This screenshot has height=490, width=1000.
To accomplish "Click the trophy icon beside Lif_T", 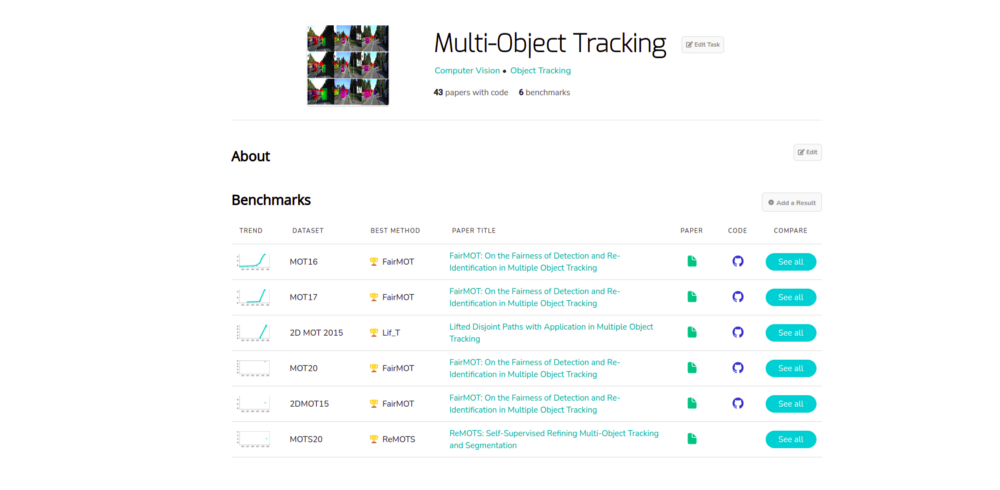I will [x=374, y=332].
